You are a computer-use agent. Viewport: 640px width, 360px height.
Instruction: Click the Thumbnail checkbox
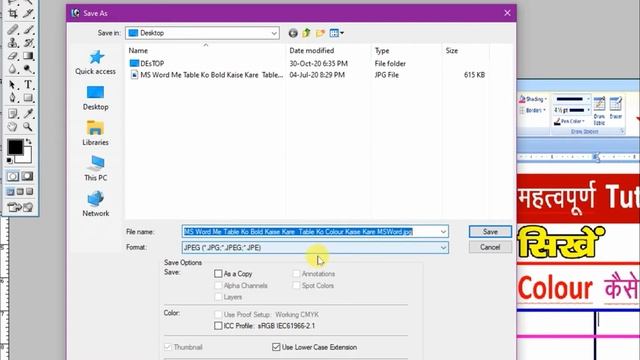168,347
